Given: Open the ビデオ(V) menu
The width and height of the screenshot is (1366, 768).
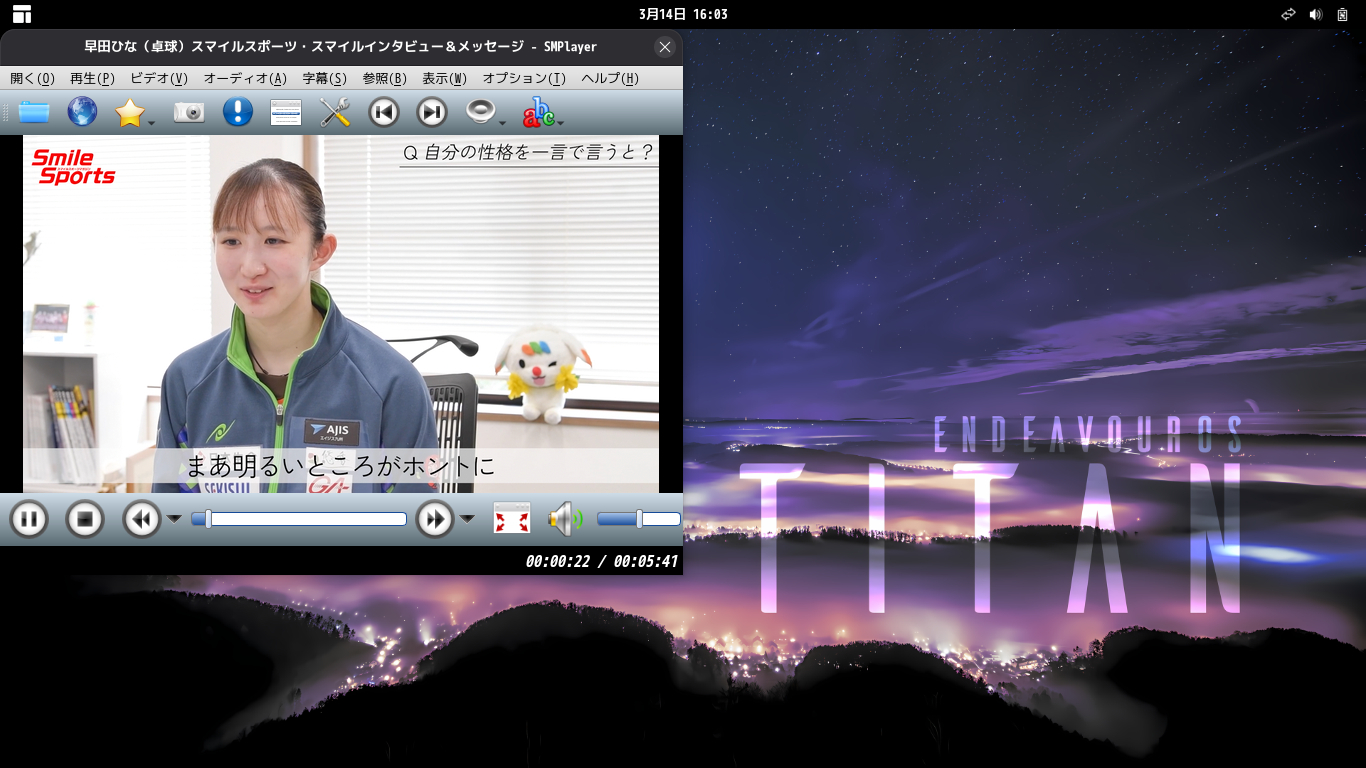Looking at the screenshot, I should click(159, 78).
